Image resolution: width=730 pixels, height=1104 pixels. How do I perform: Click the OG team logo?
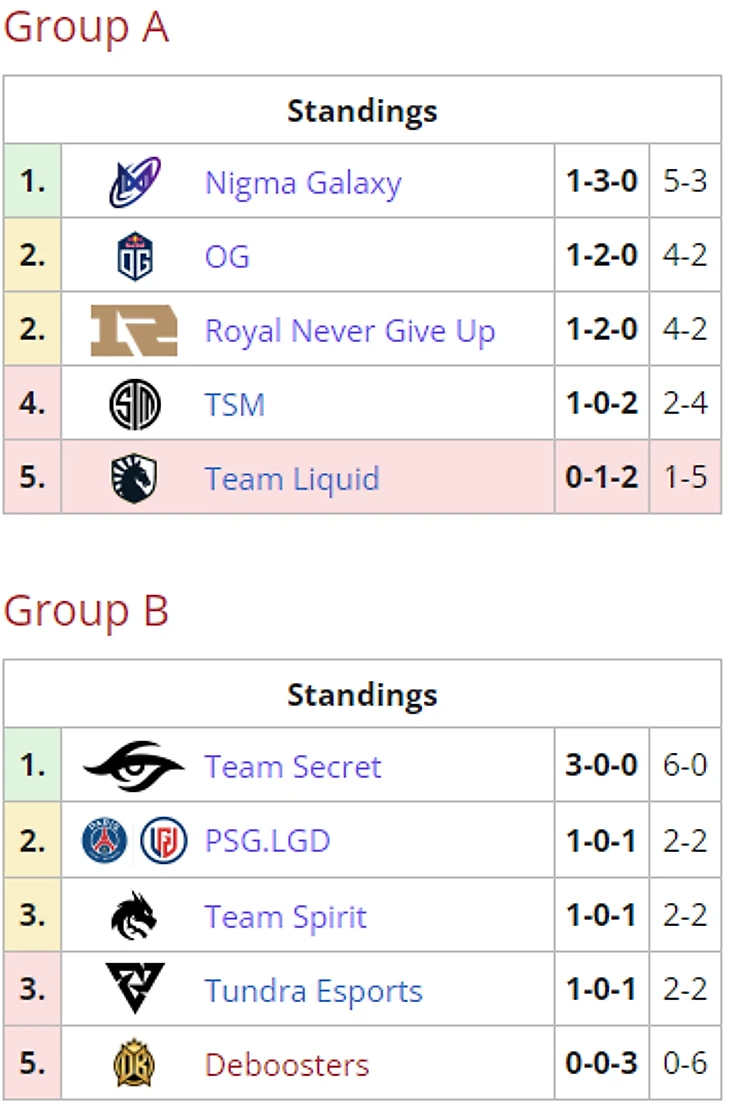point(135,256)
